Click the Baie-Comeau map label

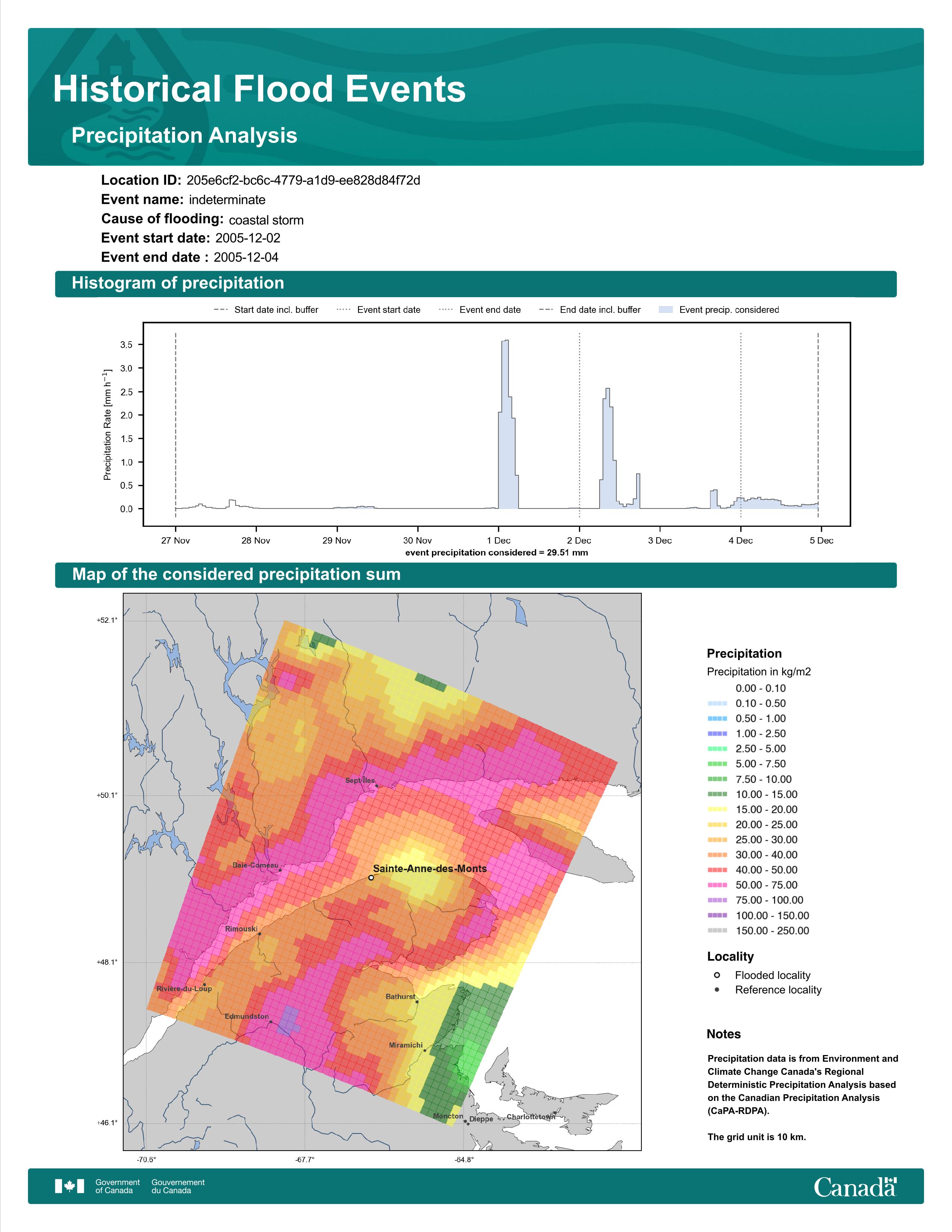[255, 865]
